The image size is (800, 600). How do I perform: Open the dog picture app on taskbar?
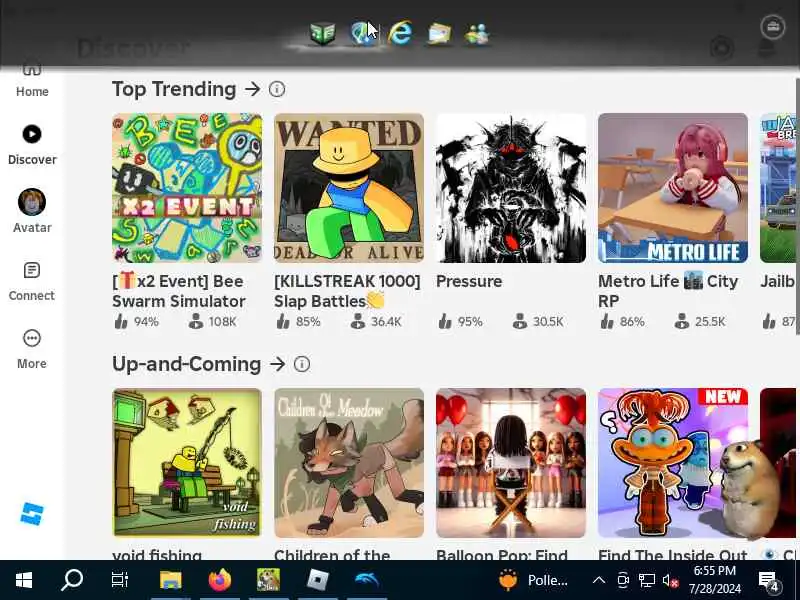[268, 580]
